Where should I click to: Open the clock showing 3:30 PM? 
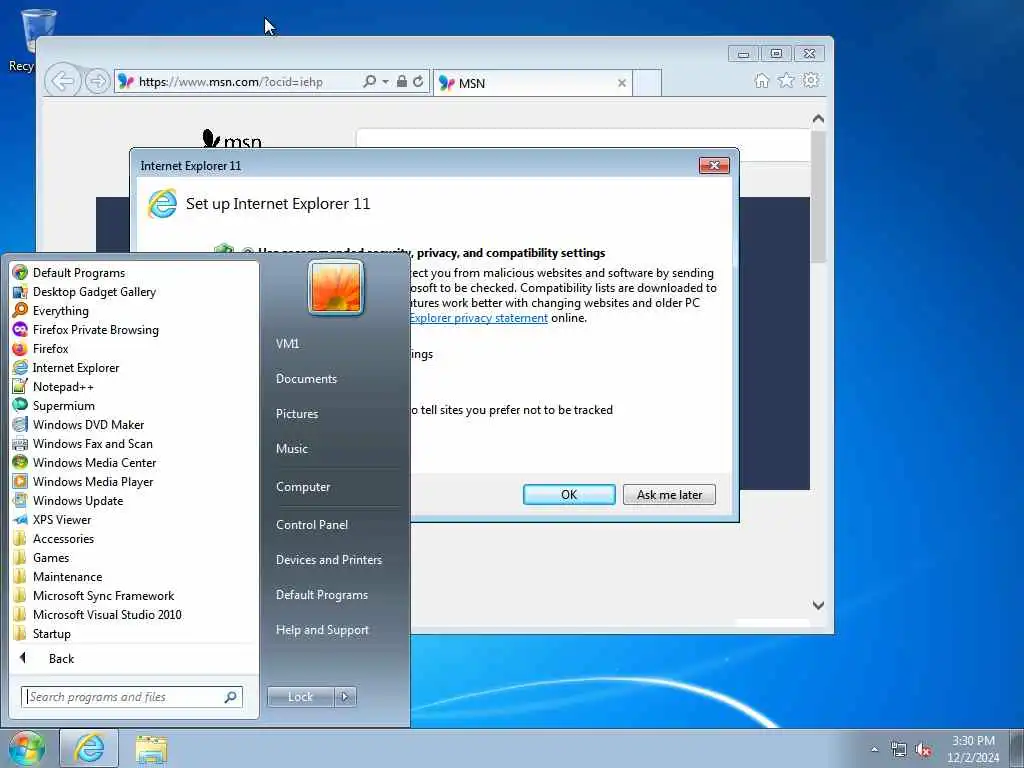pyautogui.click(x=973, y=749)
